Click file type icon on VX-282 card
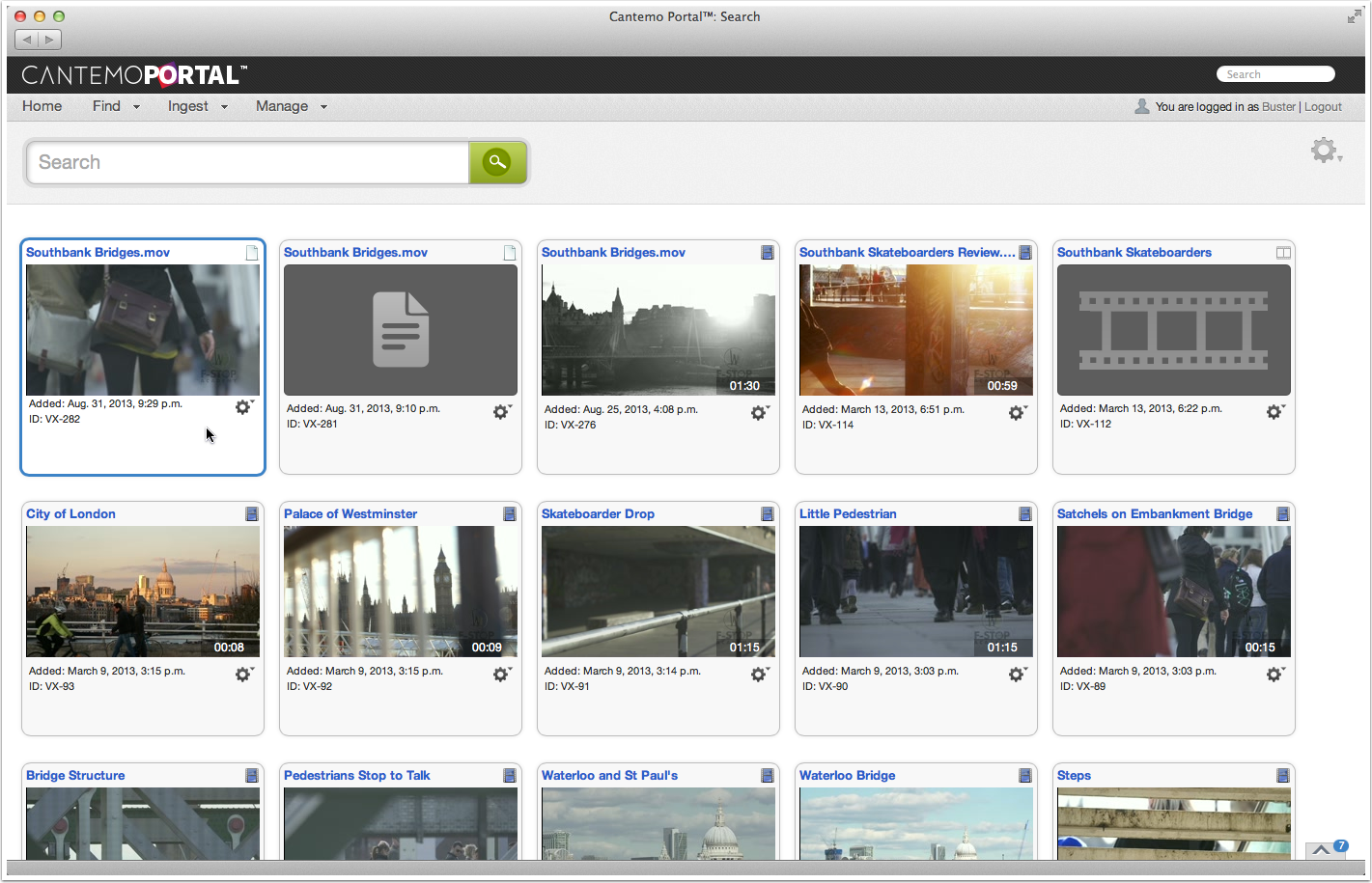The image size is (1372, 883). (x=252, y=253)
